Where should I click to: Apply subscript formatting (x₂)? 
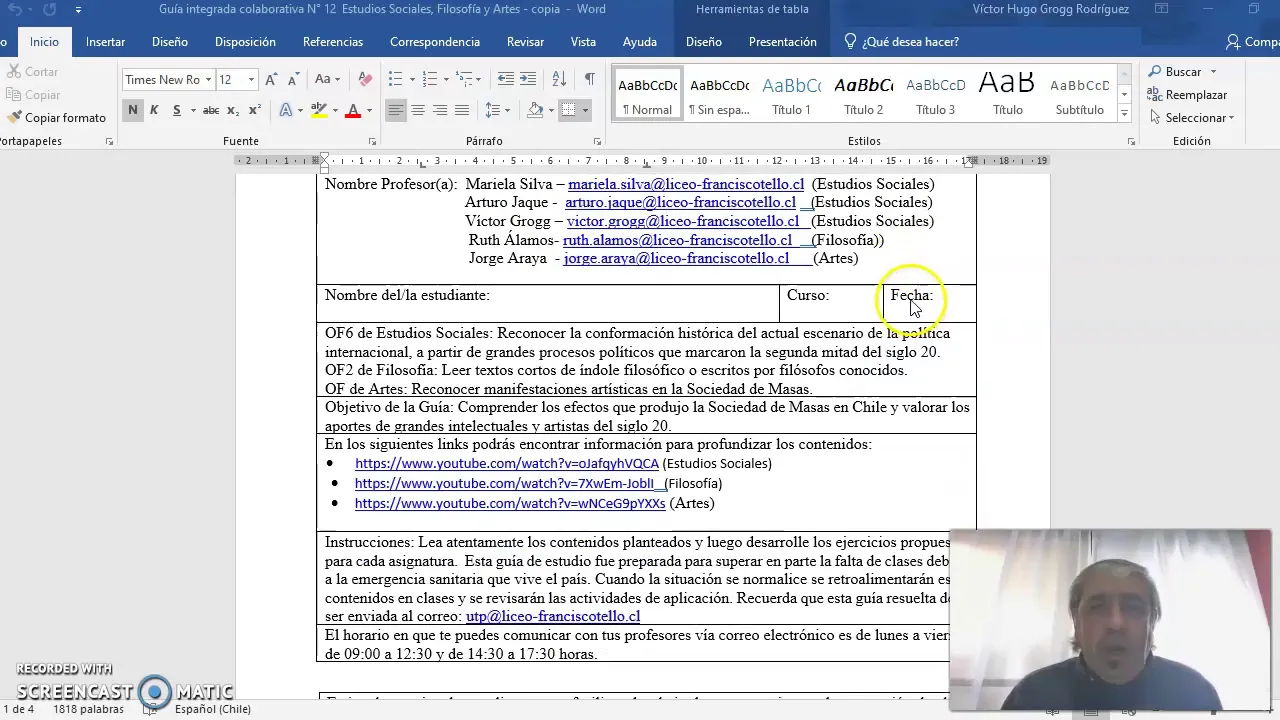233,110
